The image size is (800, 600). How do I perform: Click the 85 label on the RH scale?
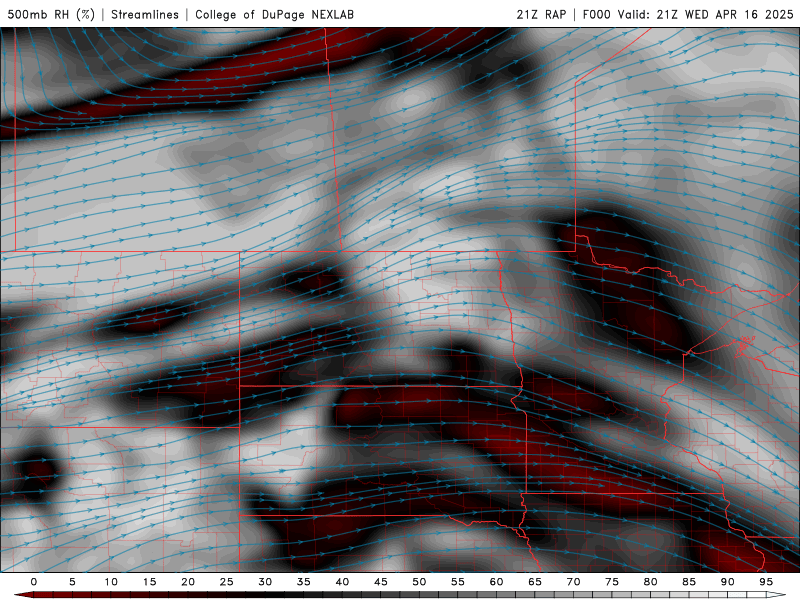pyautogui.click(x=689, y=582)
